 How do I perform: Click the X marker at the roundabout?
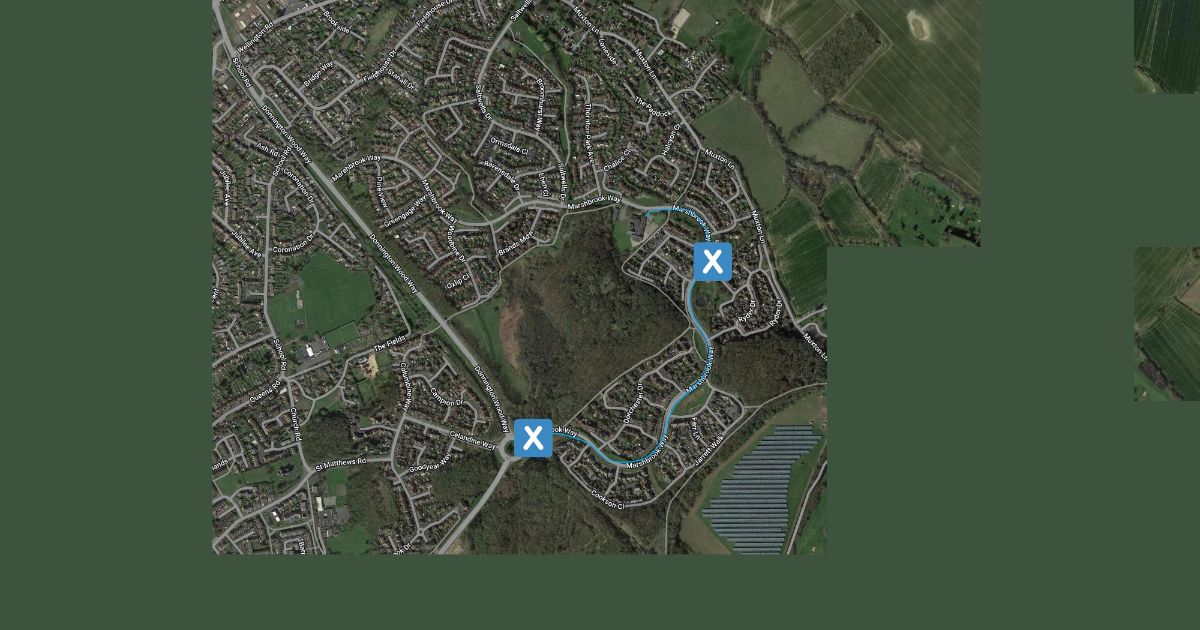[x=533, y=438]
